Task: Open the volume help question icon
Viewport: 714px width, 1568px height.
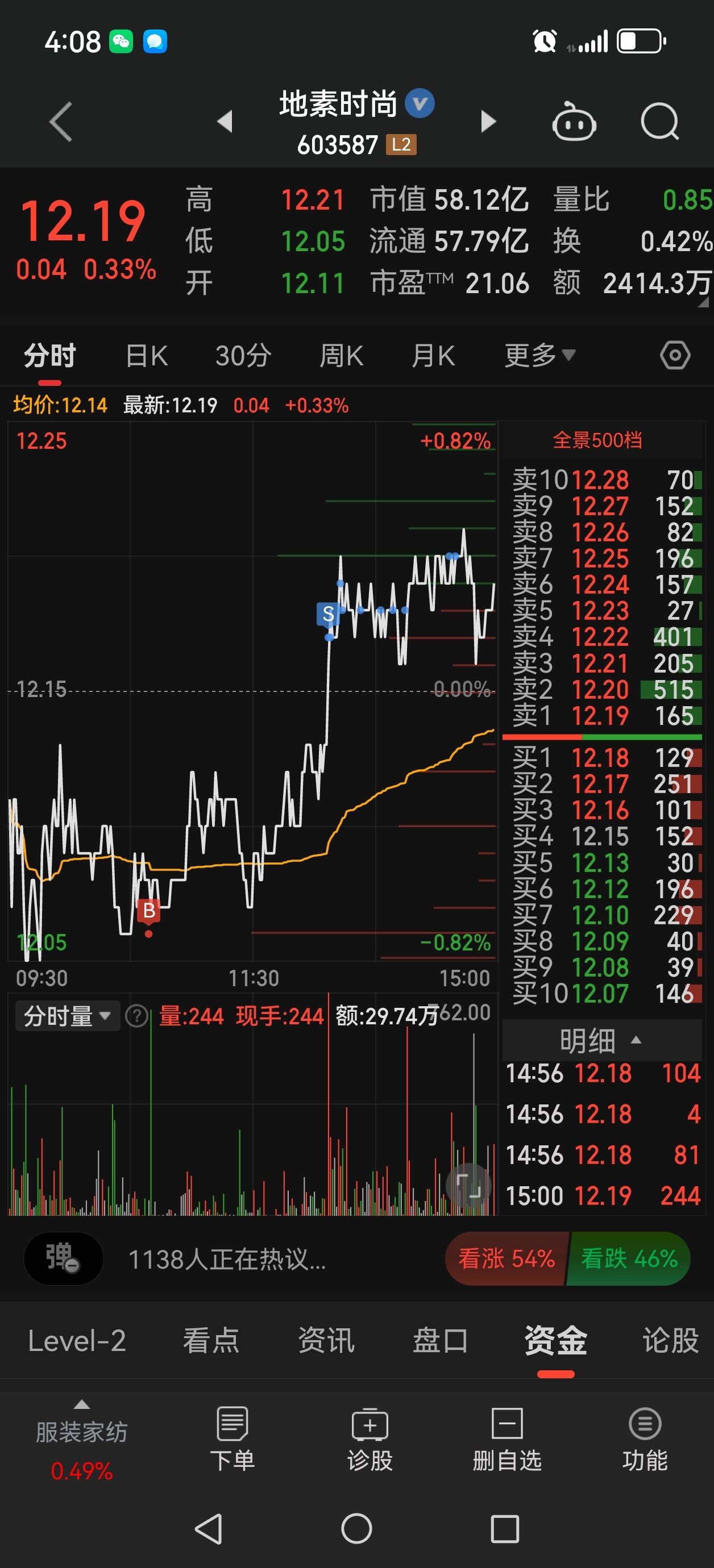Action: pyautogui.click(x=136, y=1016)
